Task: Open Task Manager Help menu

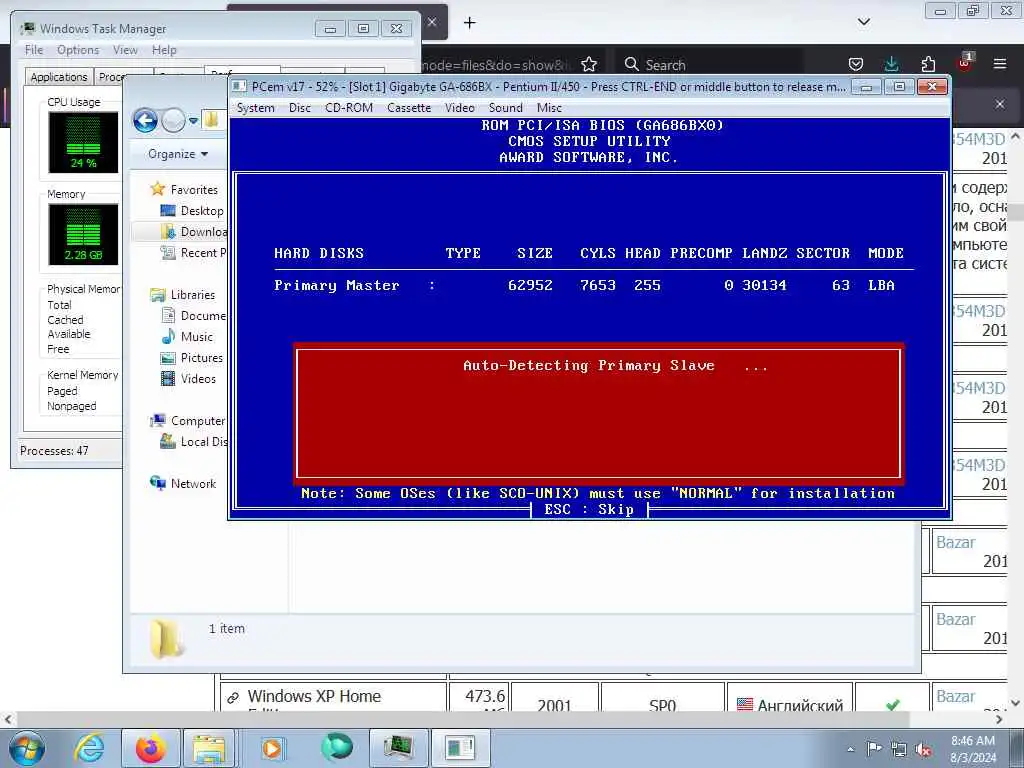Action: 164,50
